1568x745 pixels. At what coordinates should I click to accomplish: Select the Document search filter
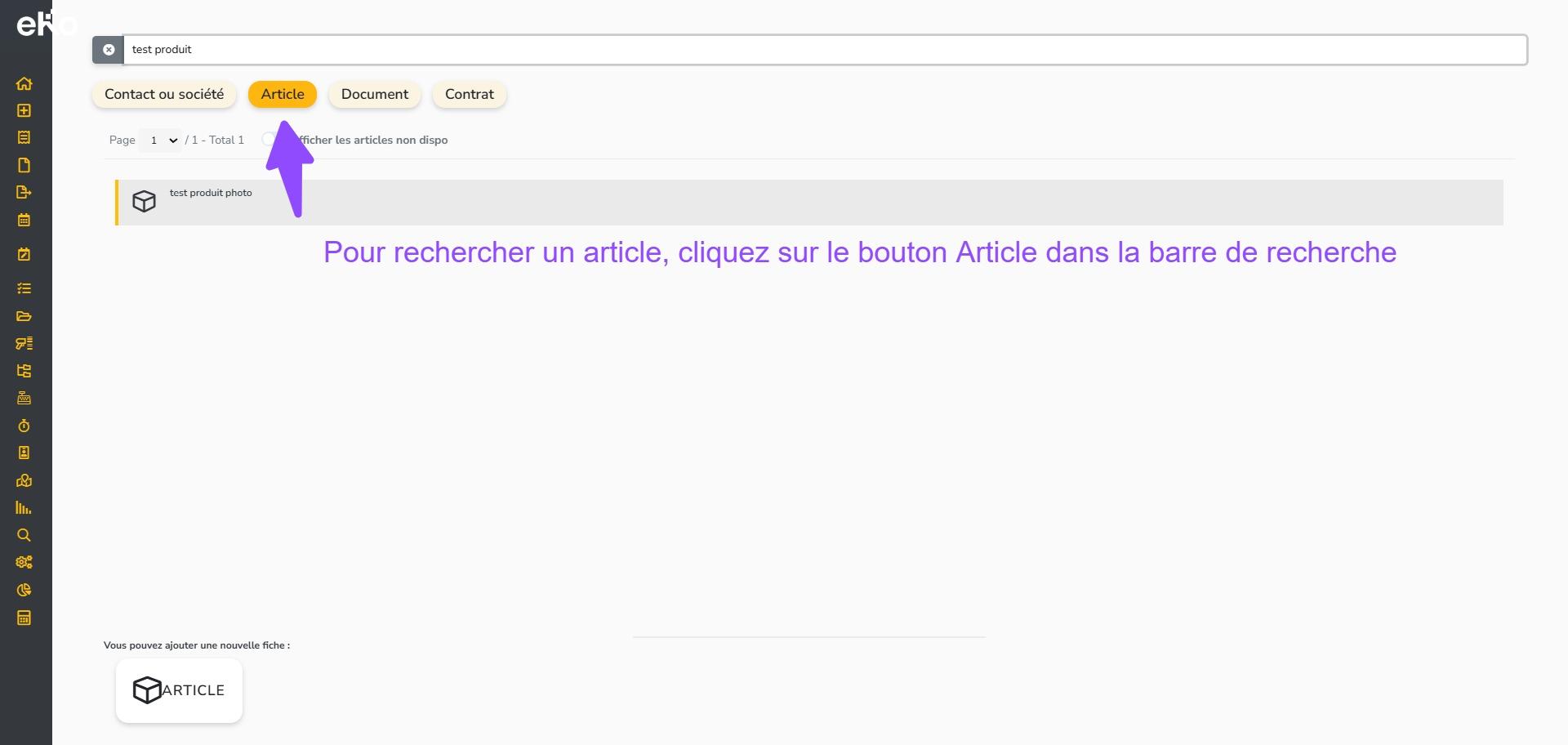click(x=374, y=94)
